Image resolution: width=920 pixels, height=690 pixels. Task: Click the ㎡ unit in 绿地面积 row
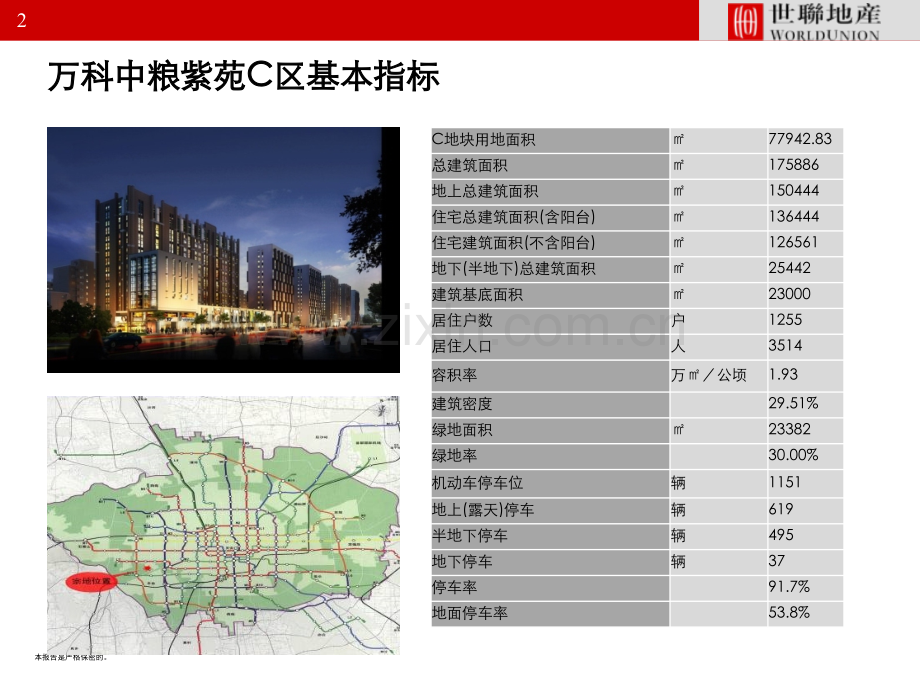[x=678, y=430]
